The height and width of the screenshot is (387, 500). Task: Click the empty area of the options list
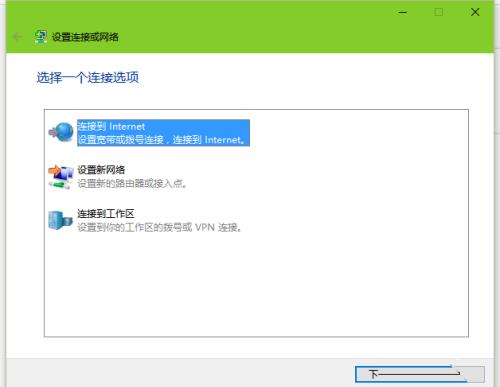click(x=256, y=283)
